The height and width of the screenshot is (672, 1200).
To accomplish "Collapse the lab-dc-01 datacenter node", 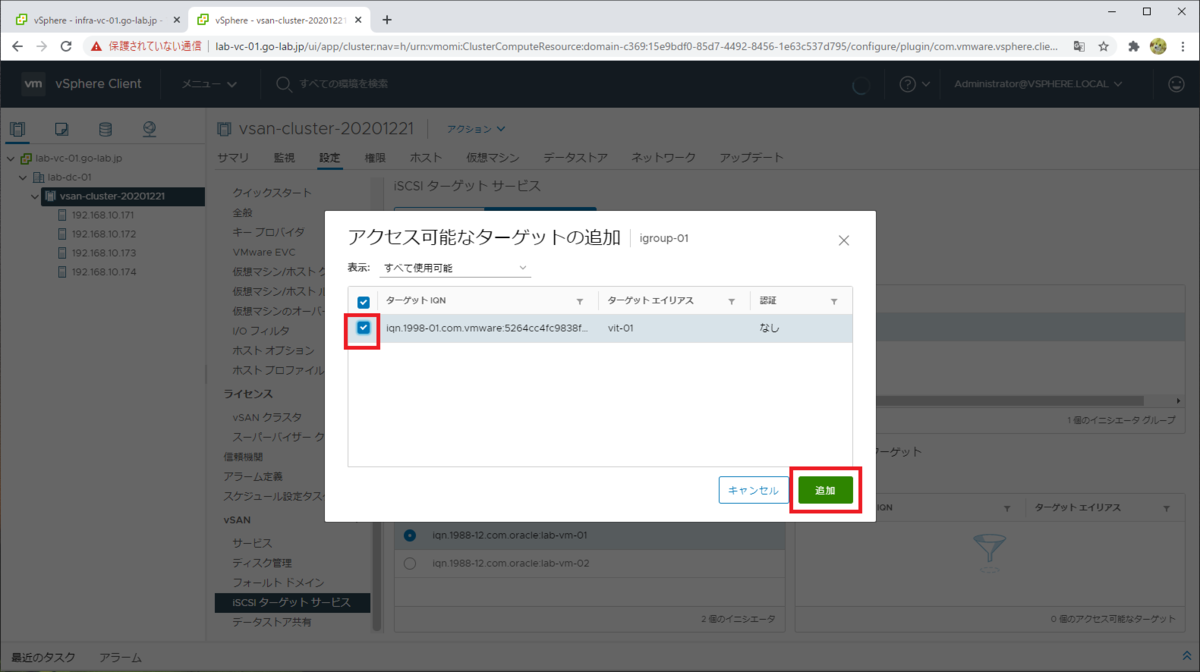I will point(23,177).
